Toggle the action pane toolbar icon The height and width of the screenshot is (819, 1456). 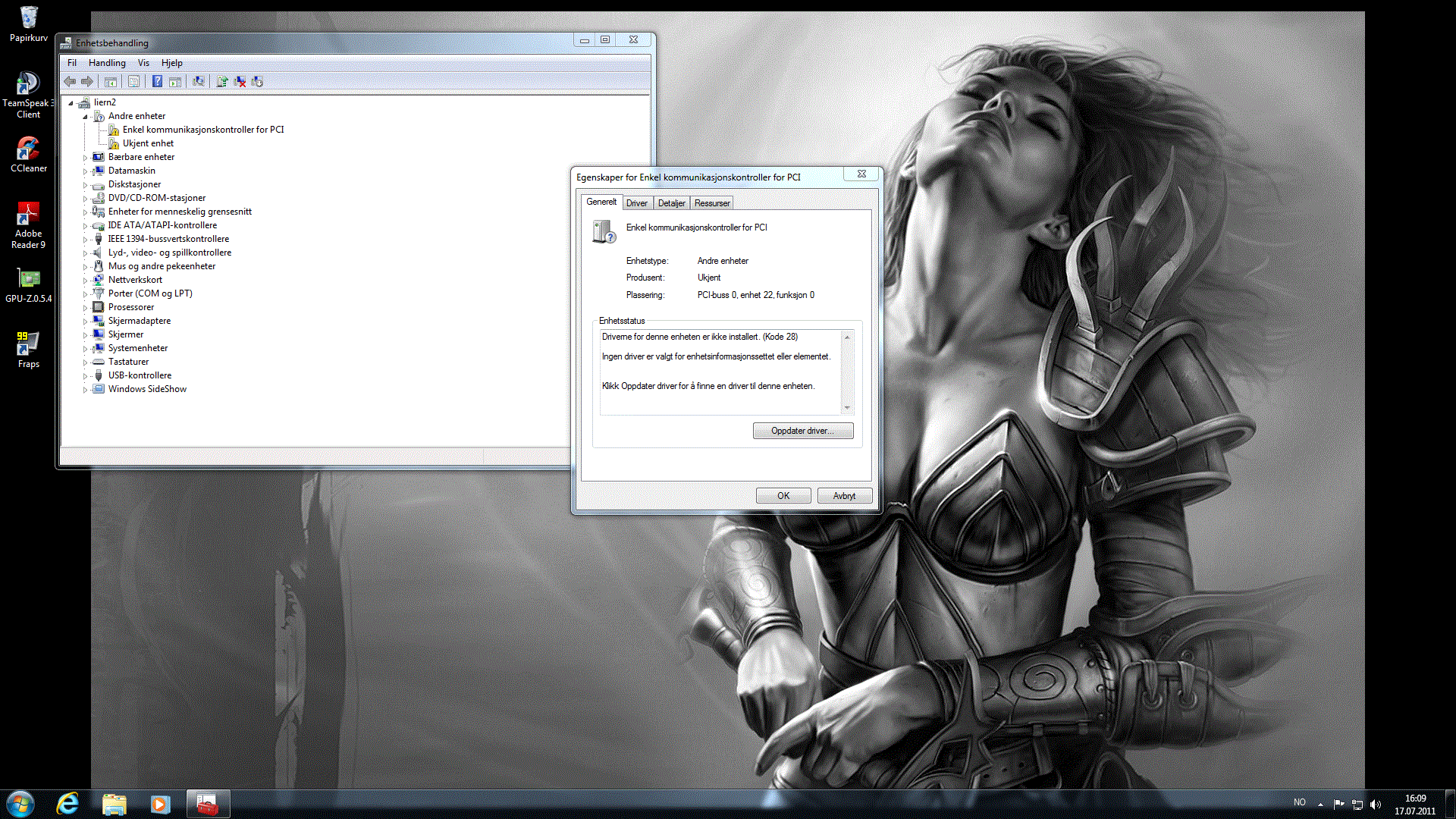[x=175, y=81]
